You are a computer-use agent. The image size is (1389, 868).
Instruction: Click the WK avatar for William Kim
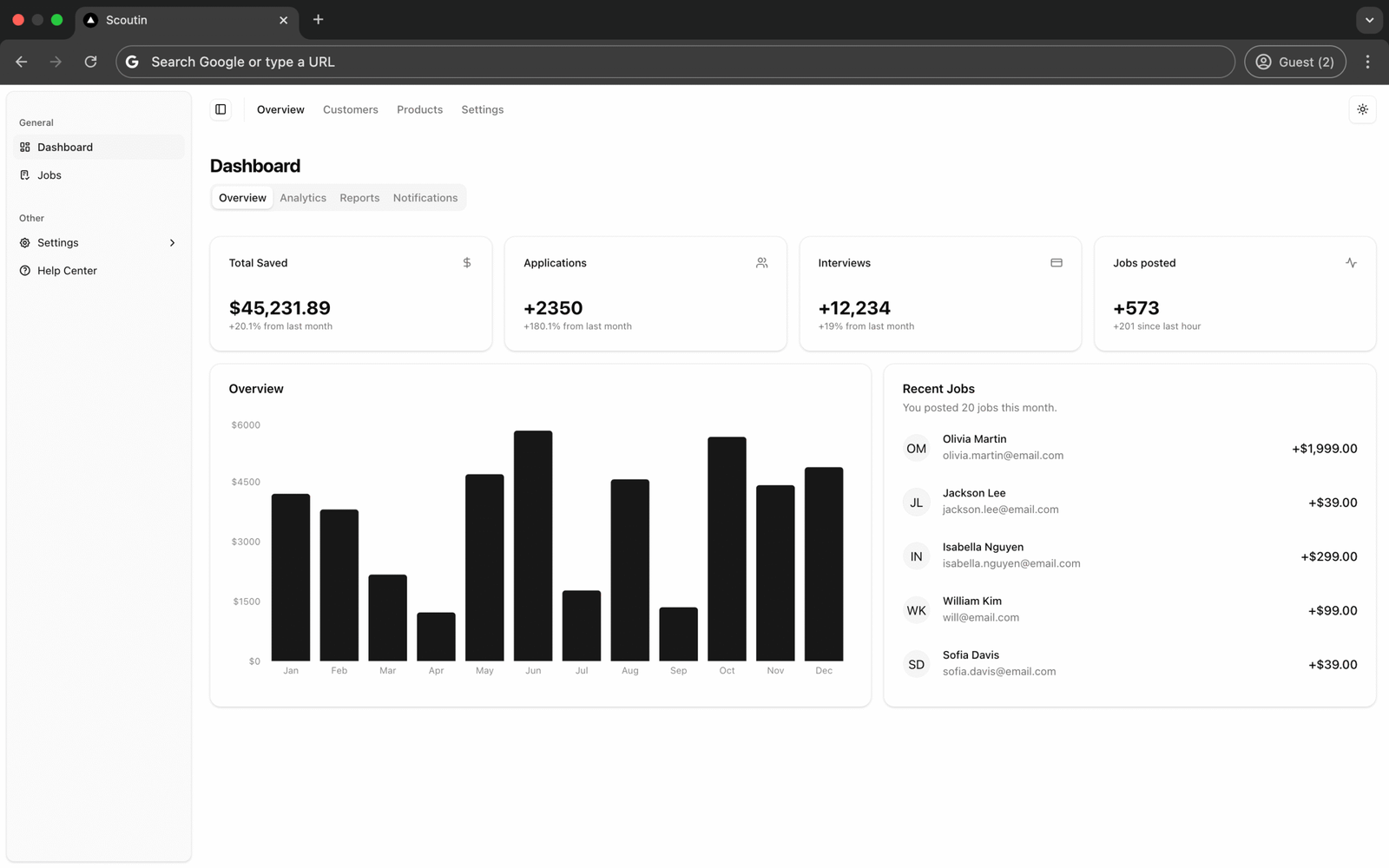[x=916, y=610]
